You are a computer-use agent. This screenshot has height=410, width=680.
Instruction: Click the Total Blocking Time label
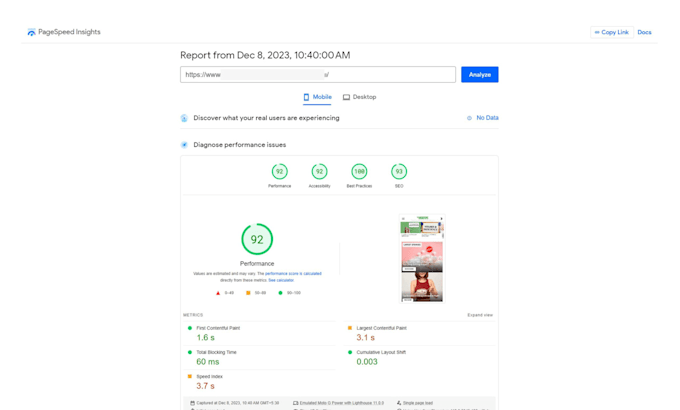point(216,352)
